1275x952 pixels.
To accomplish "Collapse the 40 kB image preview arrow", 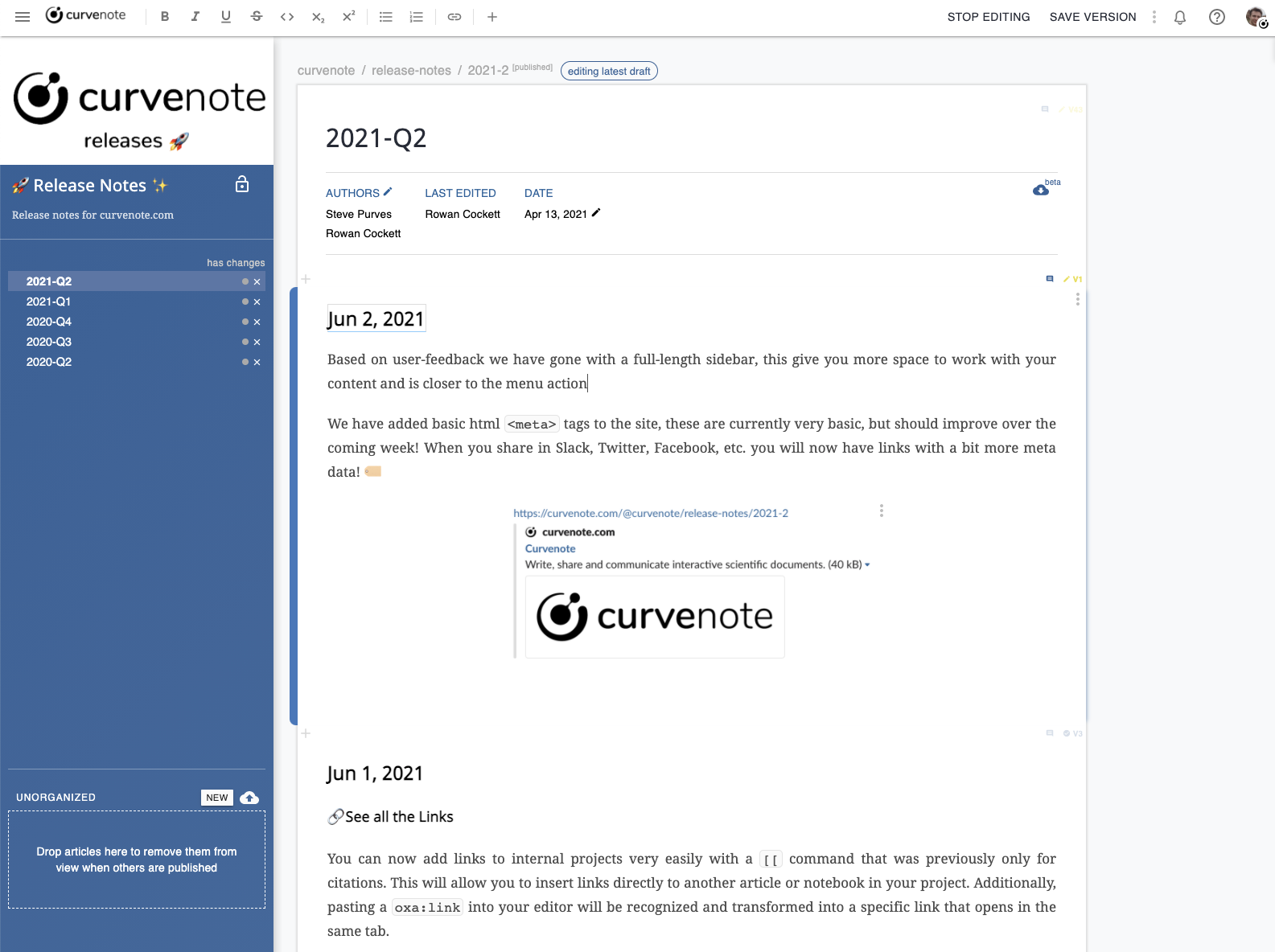I will pyautogui.click(x=867, y=565).
